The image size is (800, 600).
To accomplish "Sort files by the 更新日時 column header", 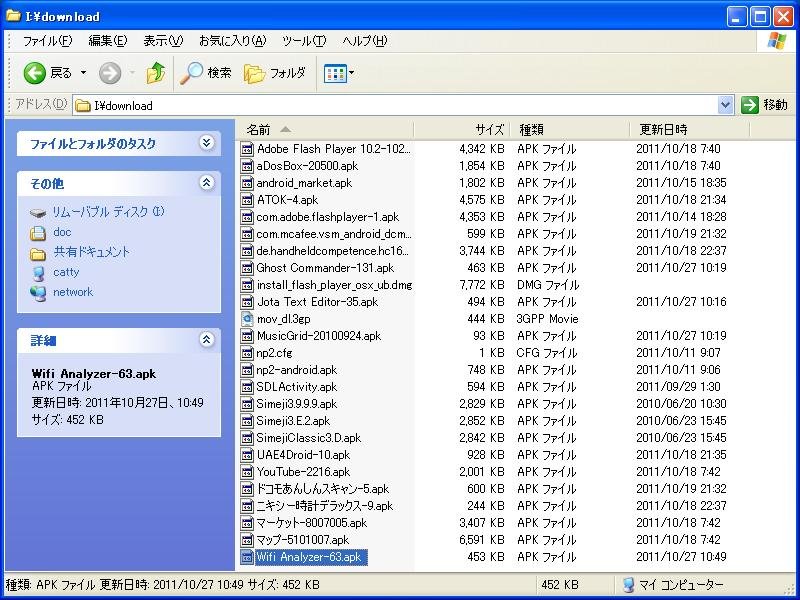I will (x=690, y=130).
